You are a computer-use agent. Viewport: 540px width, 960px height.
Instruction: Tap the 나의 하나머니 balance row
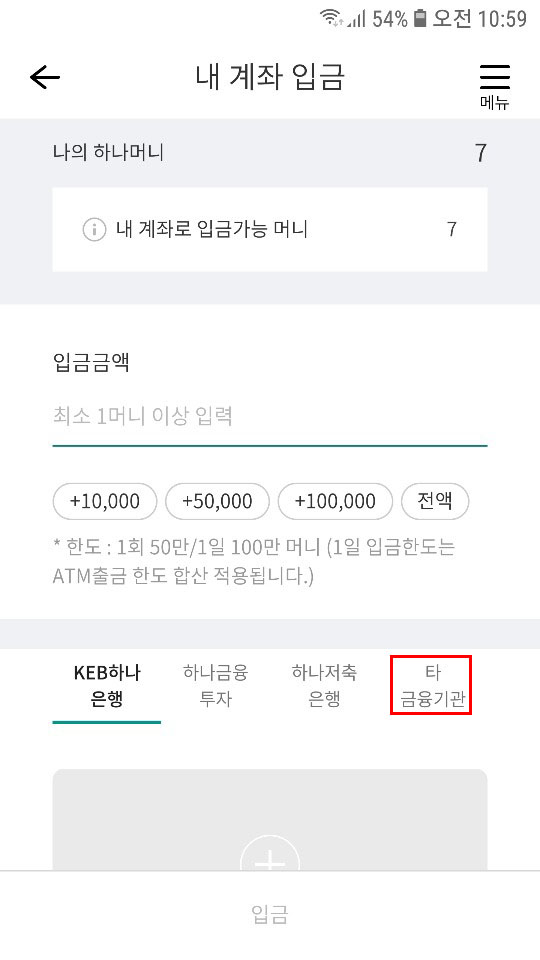pos(269,152)
